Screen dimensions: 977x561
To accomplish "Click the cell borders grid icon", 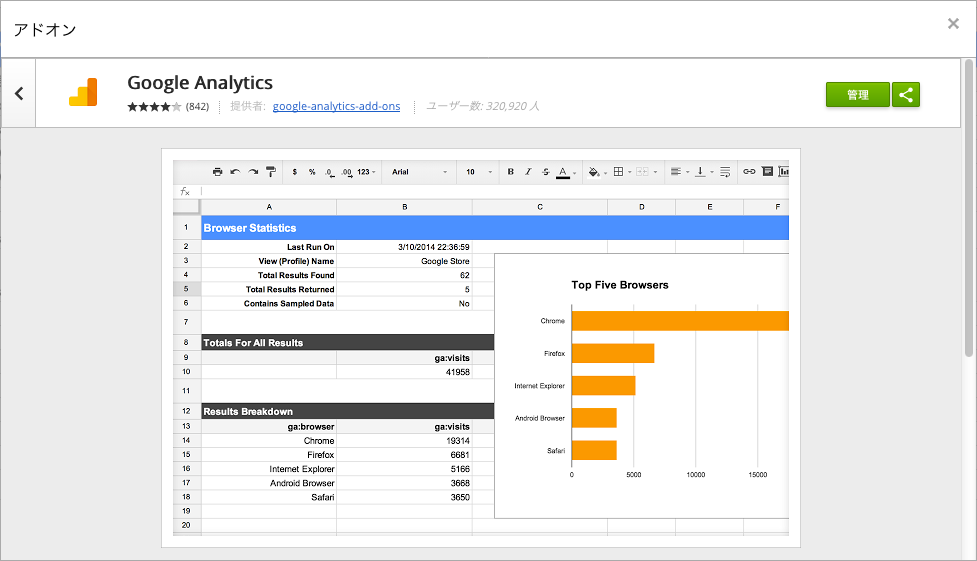I will 618,171.
